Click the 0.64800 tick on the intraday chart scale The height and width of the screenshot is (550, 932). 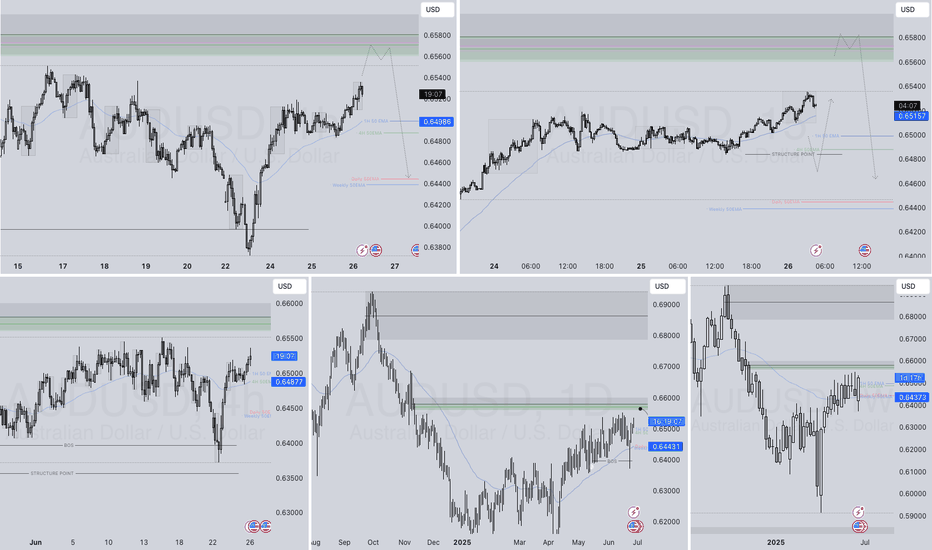pyautogui.click(x=912, y=159)
